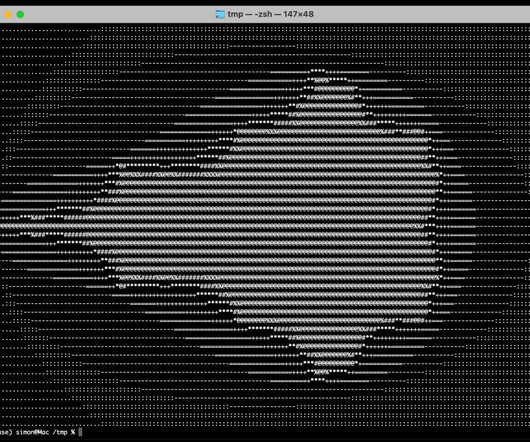Image resolution: width=530 pixels, height=442 pixels.
Task: Click the terminal cursor block after the prompt
Action: click(x=80, y=432)
